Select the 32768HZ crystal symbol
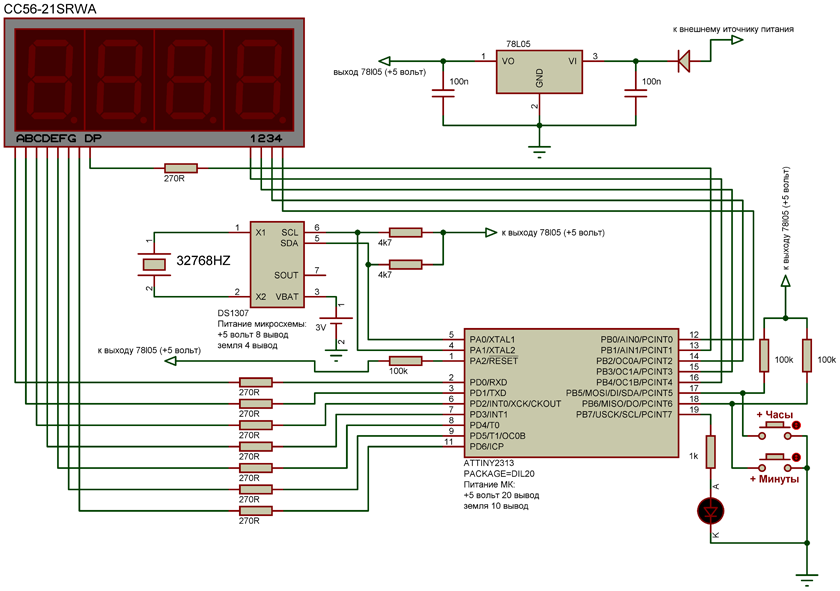 pyautogui.click(x=154, y=264)
